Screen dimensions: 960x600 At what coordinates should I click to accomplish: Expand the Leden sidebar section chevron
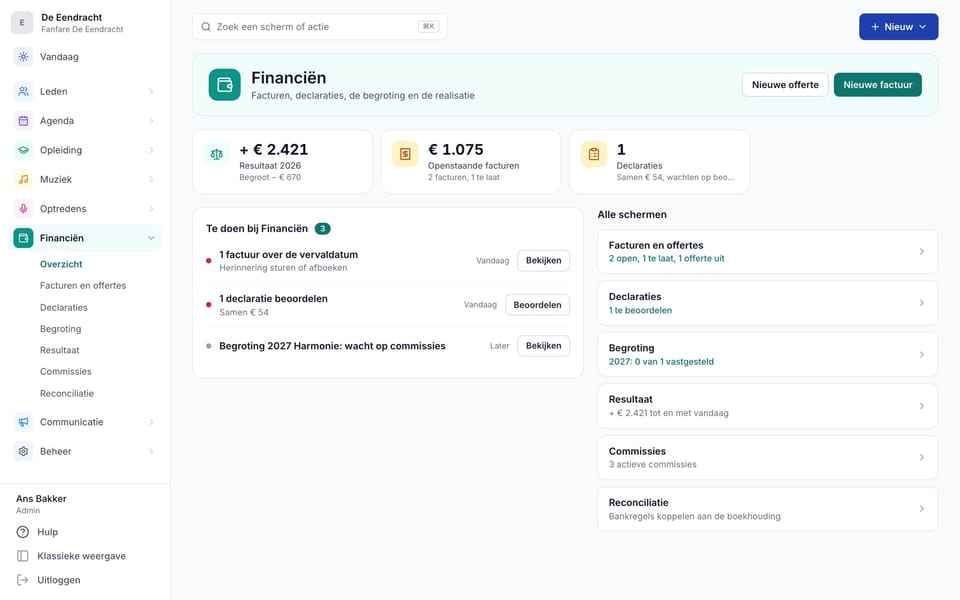tap(151, 91)
